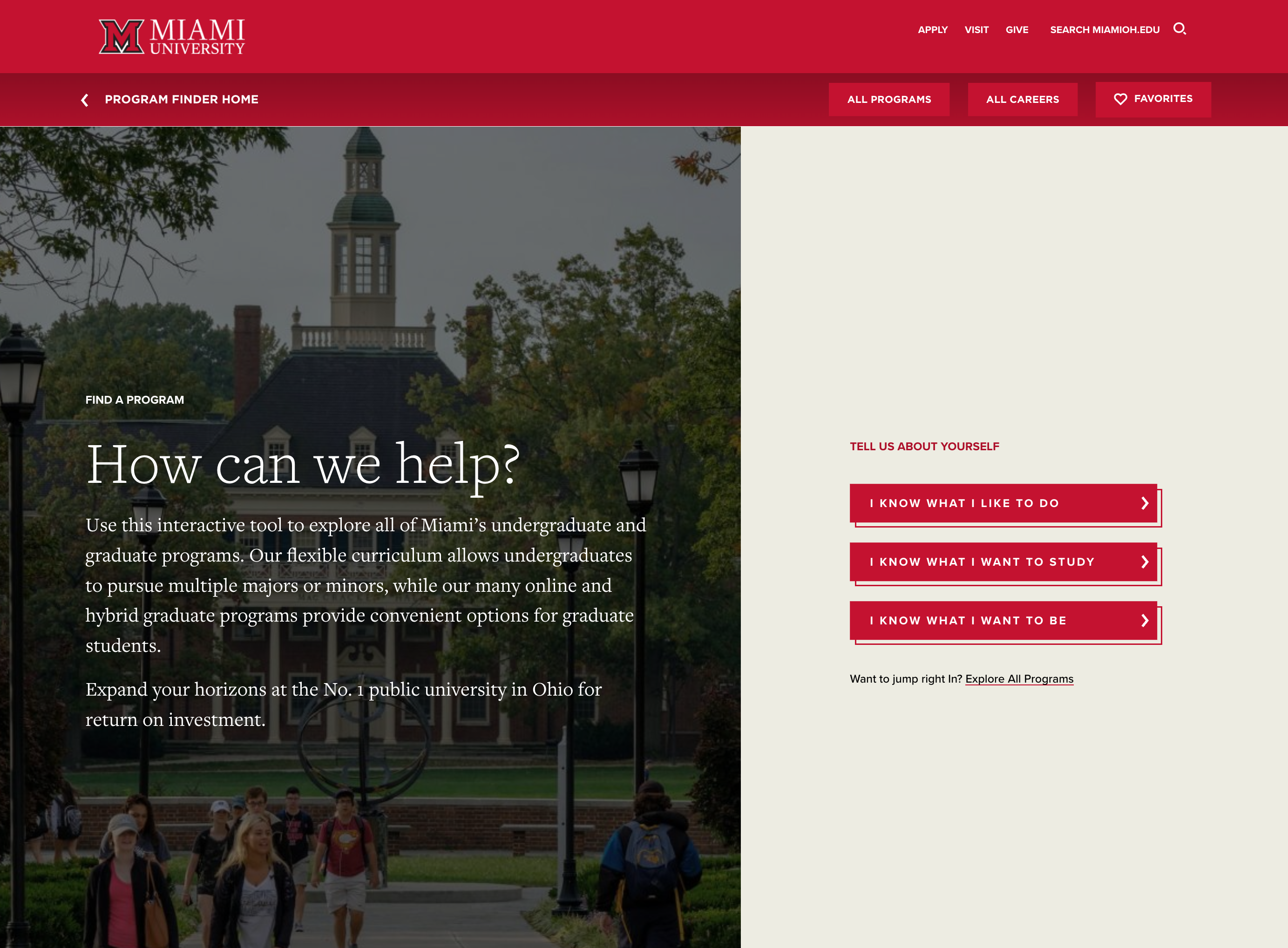Click the search magnifier icon
This screenshot has height=948, width=1288.
coord(1180,29)
